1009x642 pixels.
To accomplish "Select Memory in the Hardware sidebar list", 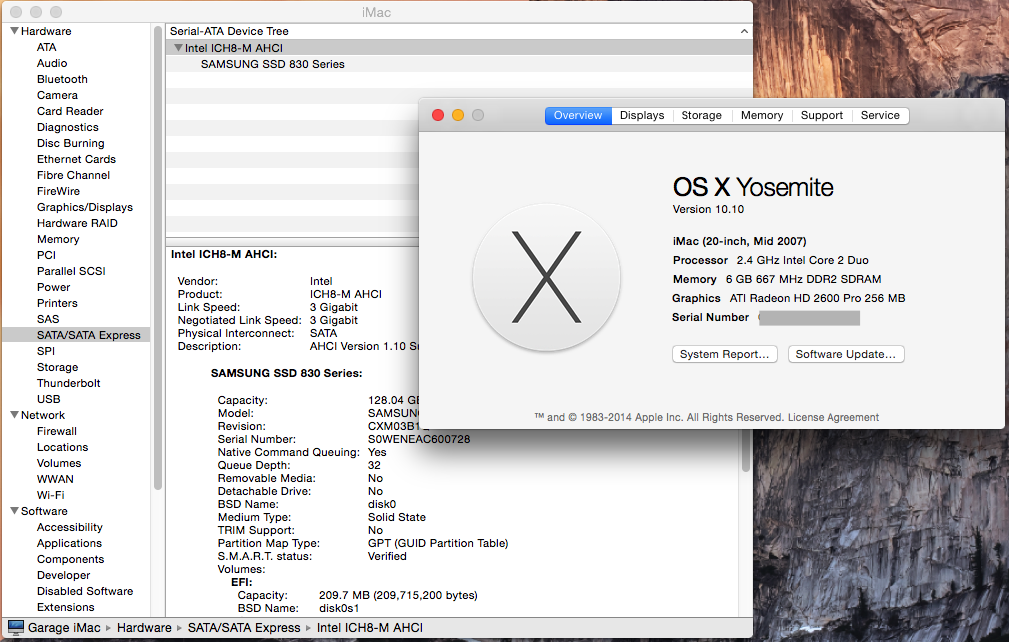I will [x=58, y=239].
